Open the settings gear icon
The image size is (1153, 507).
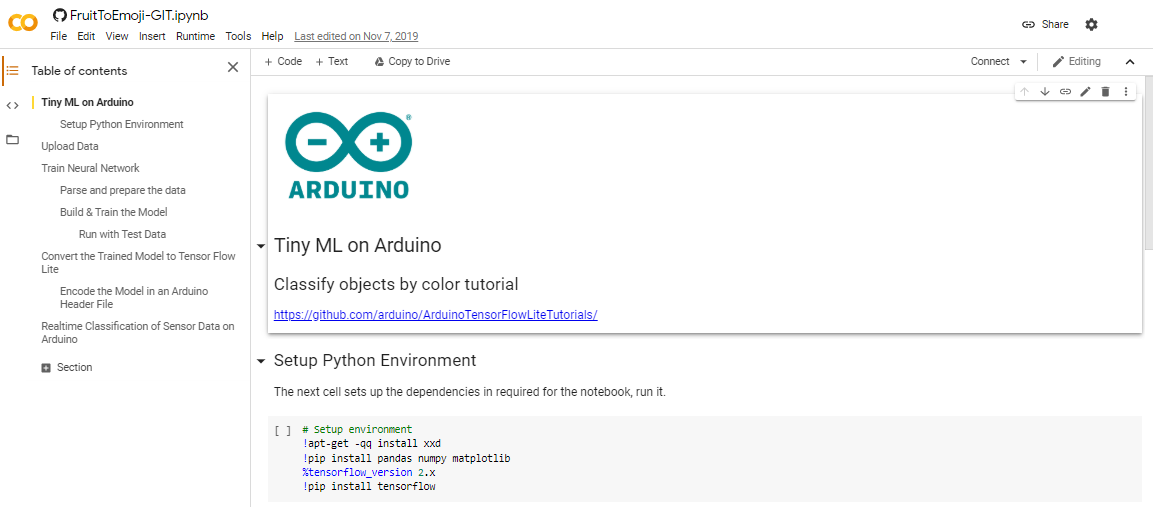[1091, 24]
